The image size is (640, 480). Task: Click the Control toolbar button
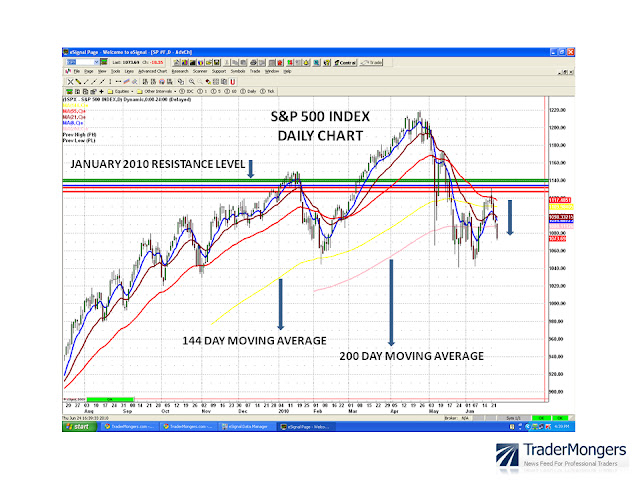[x=345, y=62]
